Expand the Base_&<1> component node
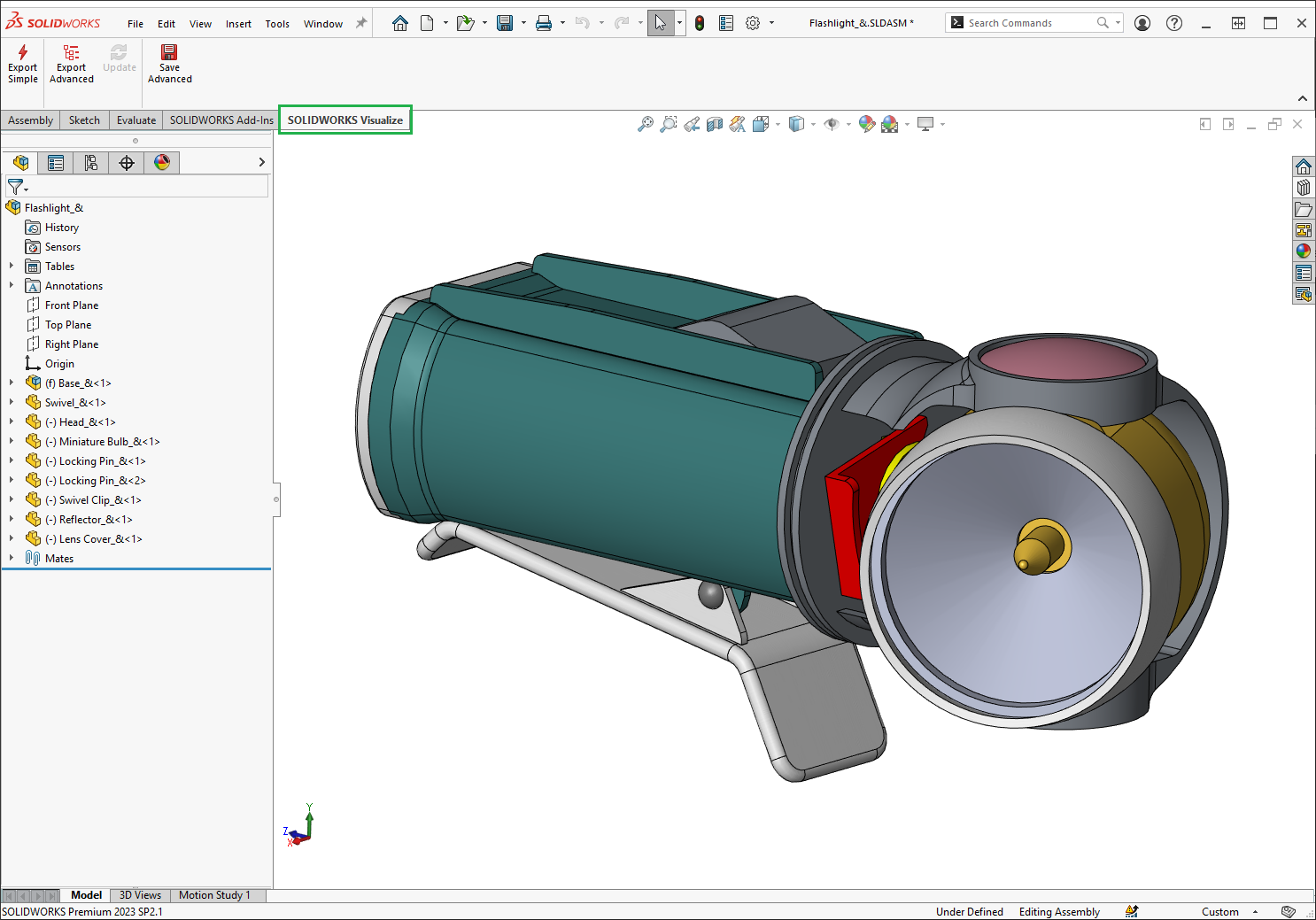The height and width of the screenshot is (920, 1316). (12, 383)
